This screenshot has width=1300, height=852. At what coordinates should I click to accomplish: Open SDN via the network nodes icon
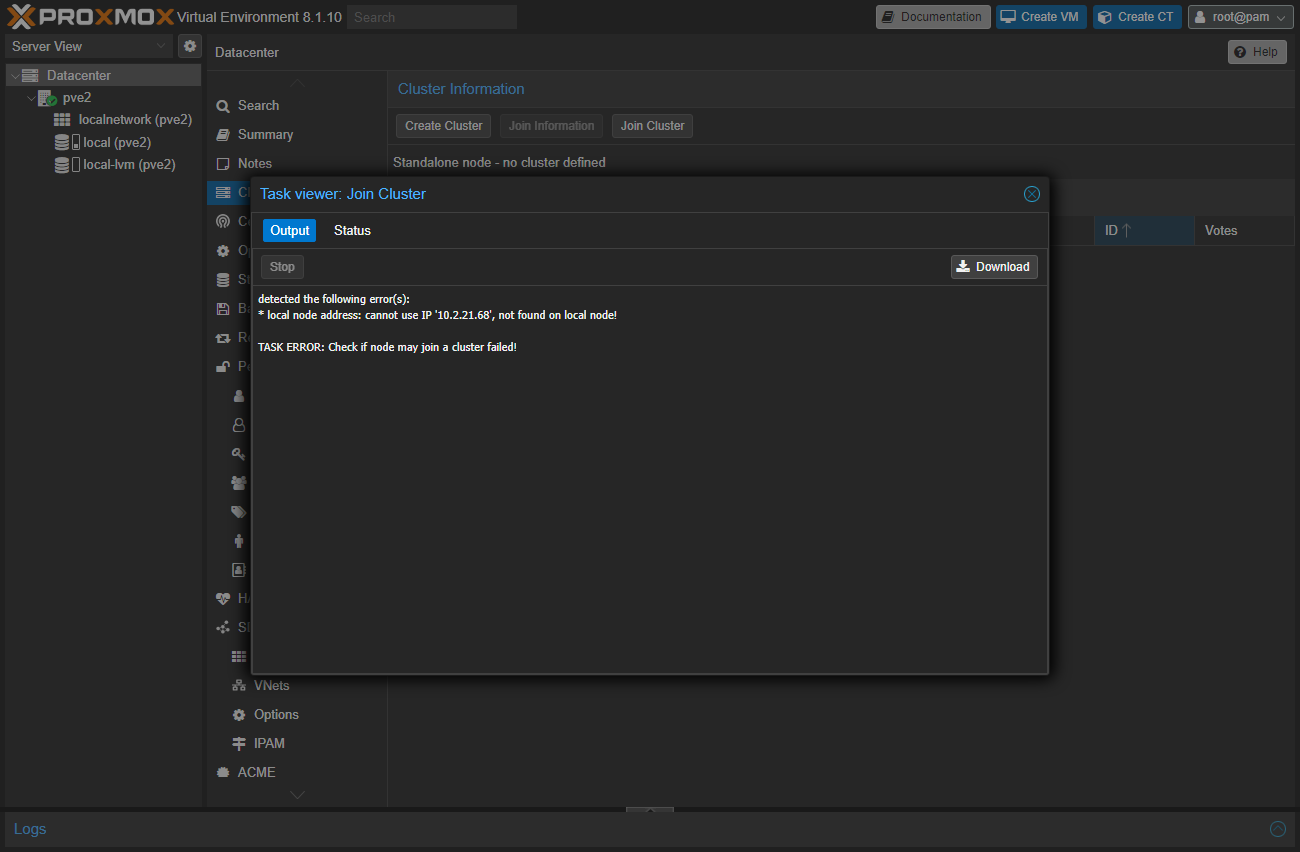[223, 627]
